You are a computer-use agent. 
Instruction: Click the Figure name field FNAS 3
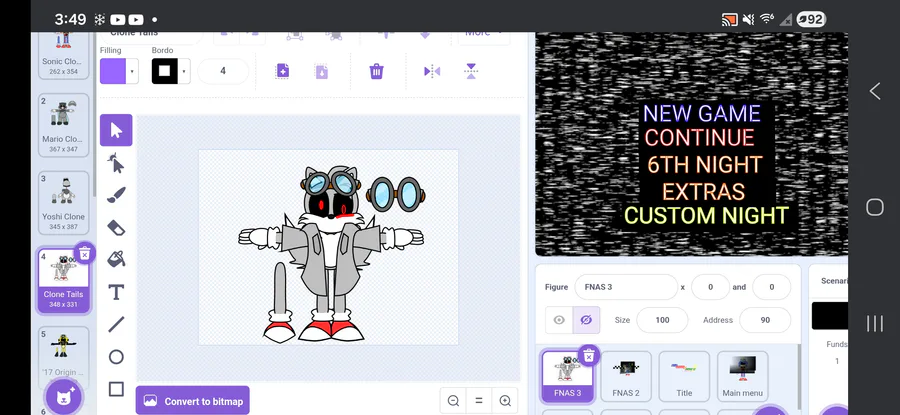(626, 287)
